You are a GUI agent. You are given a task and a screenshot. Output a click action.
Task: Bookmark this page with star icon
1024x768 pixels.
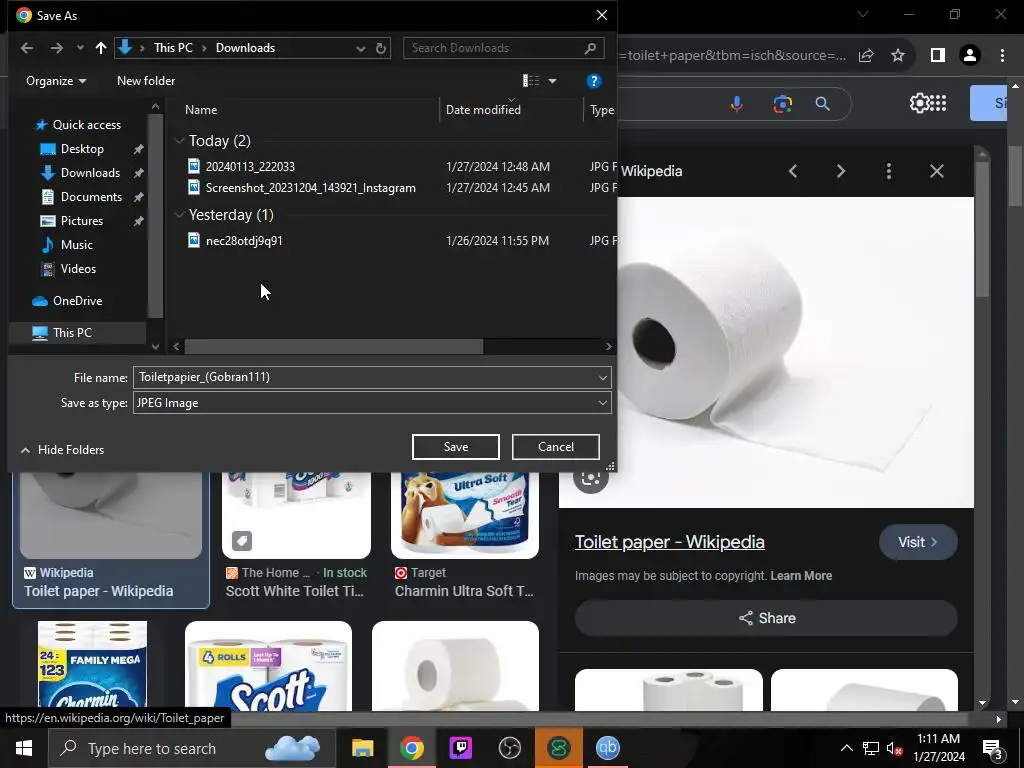[898, 55]
